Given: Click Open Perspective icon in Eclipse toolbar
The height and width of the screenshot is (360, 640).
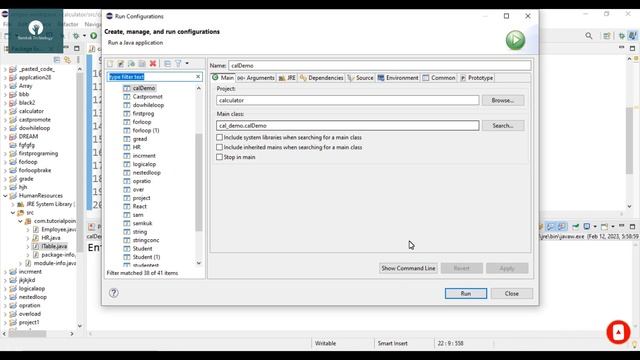Looking at the screenshot, I should [x=607, y=36].
